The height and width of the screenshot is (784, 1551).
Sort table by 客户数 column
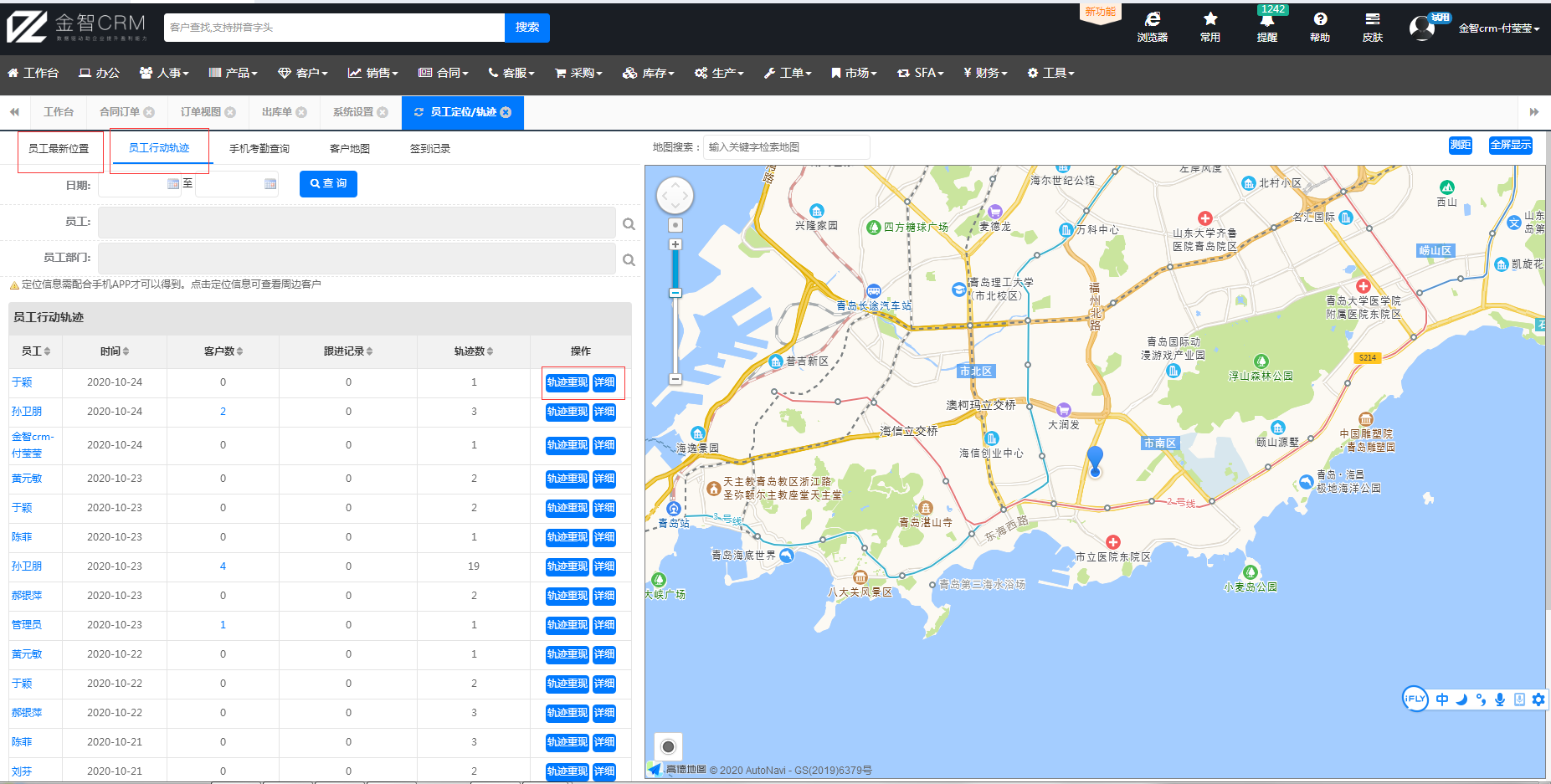(x=223, y=351)
